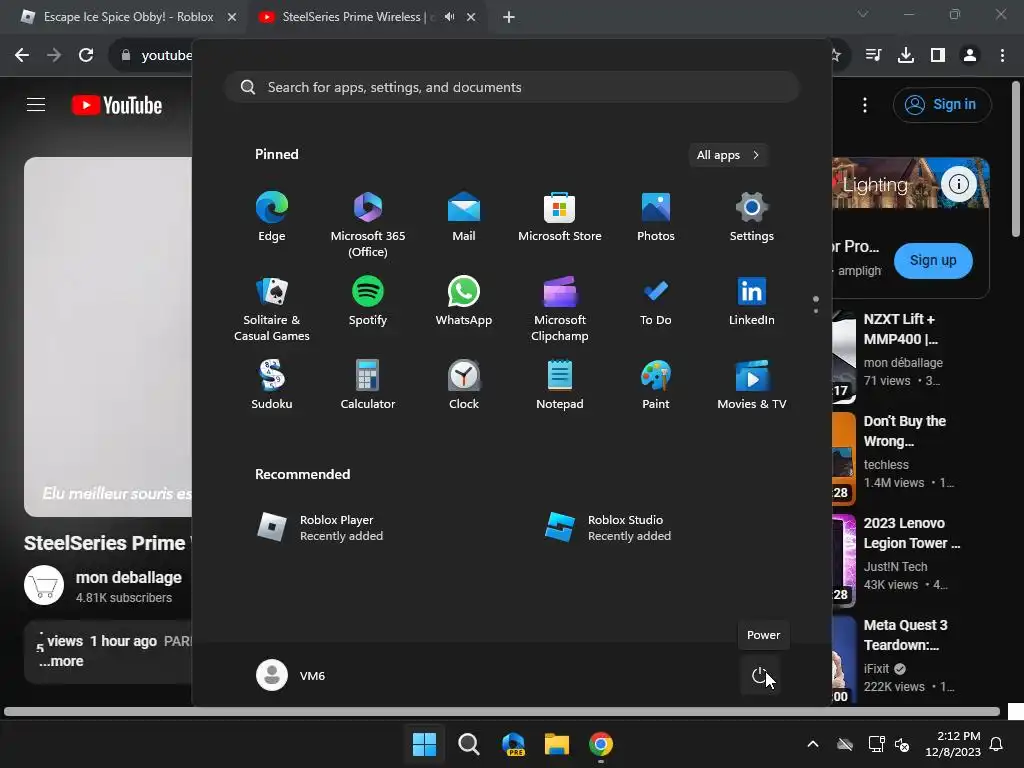
Task: Reload the YouTube page
Action: [x=86, y=55]
